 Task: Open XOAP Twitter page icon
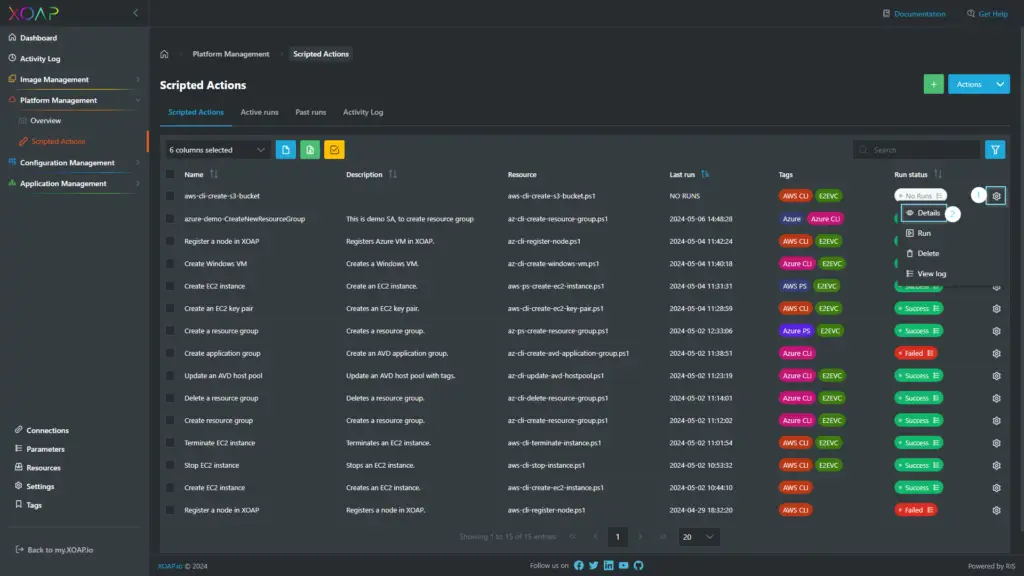pyautogui.click(x=594, y=566)
